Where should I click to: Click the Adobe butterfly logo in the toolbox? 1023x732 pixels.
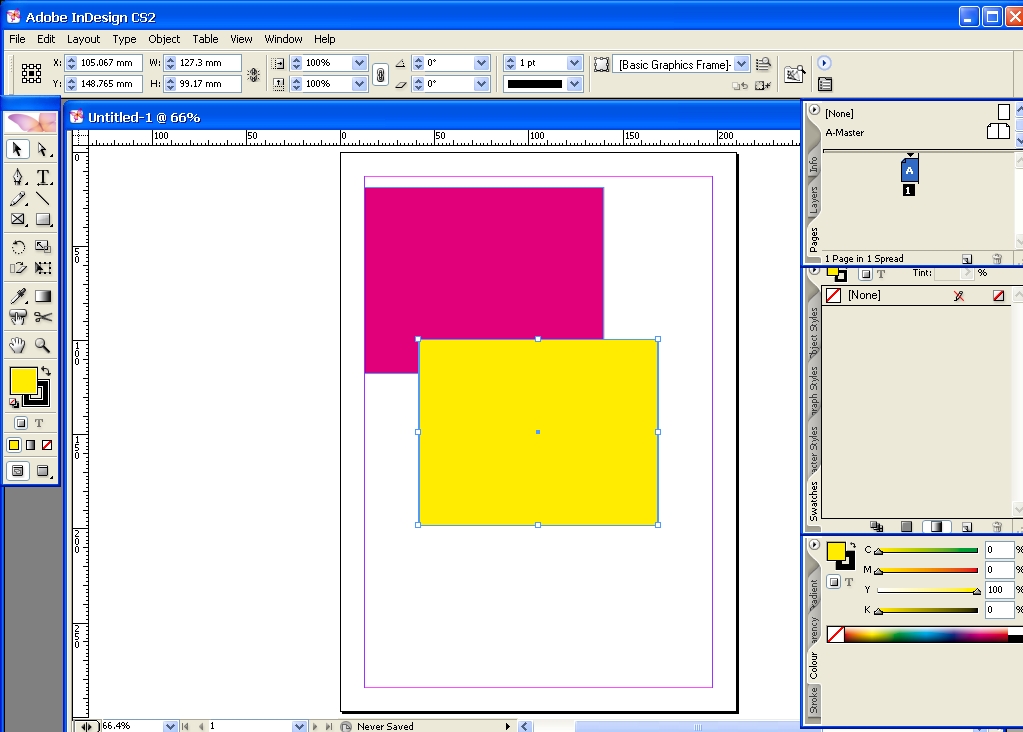(x=31, y=122)
